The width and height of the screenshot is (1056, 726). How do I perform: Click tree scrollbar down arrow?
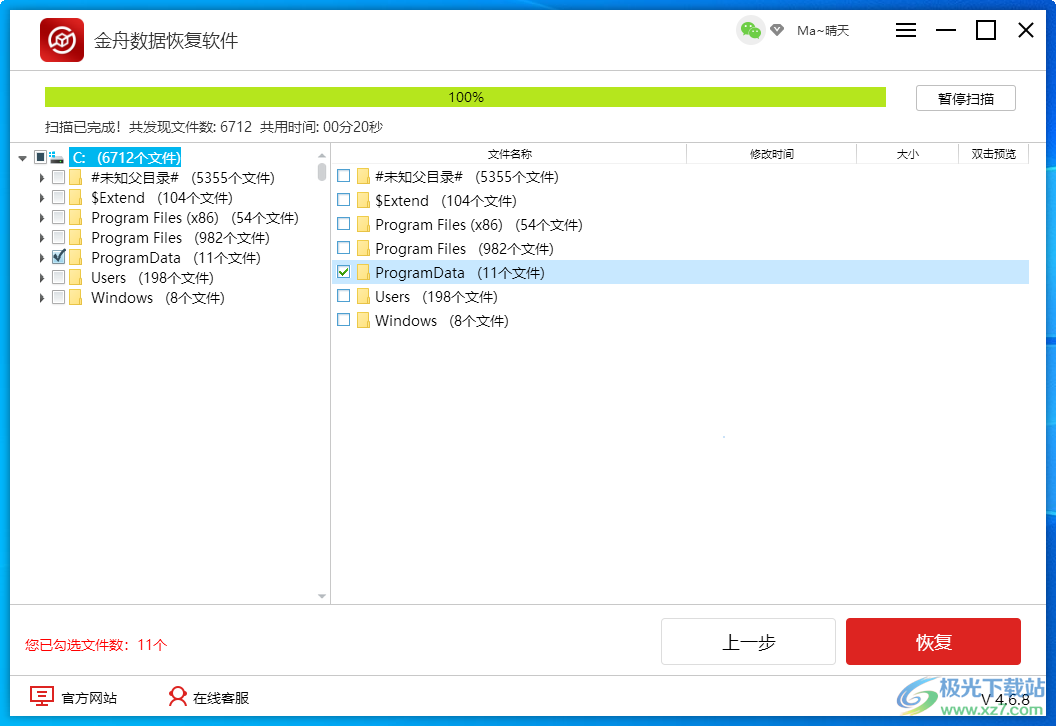[322, 596]
